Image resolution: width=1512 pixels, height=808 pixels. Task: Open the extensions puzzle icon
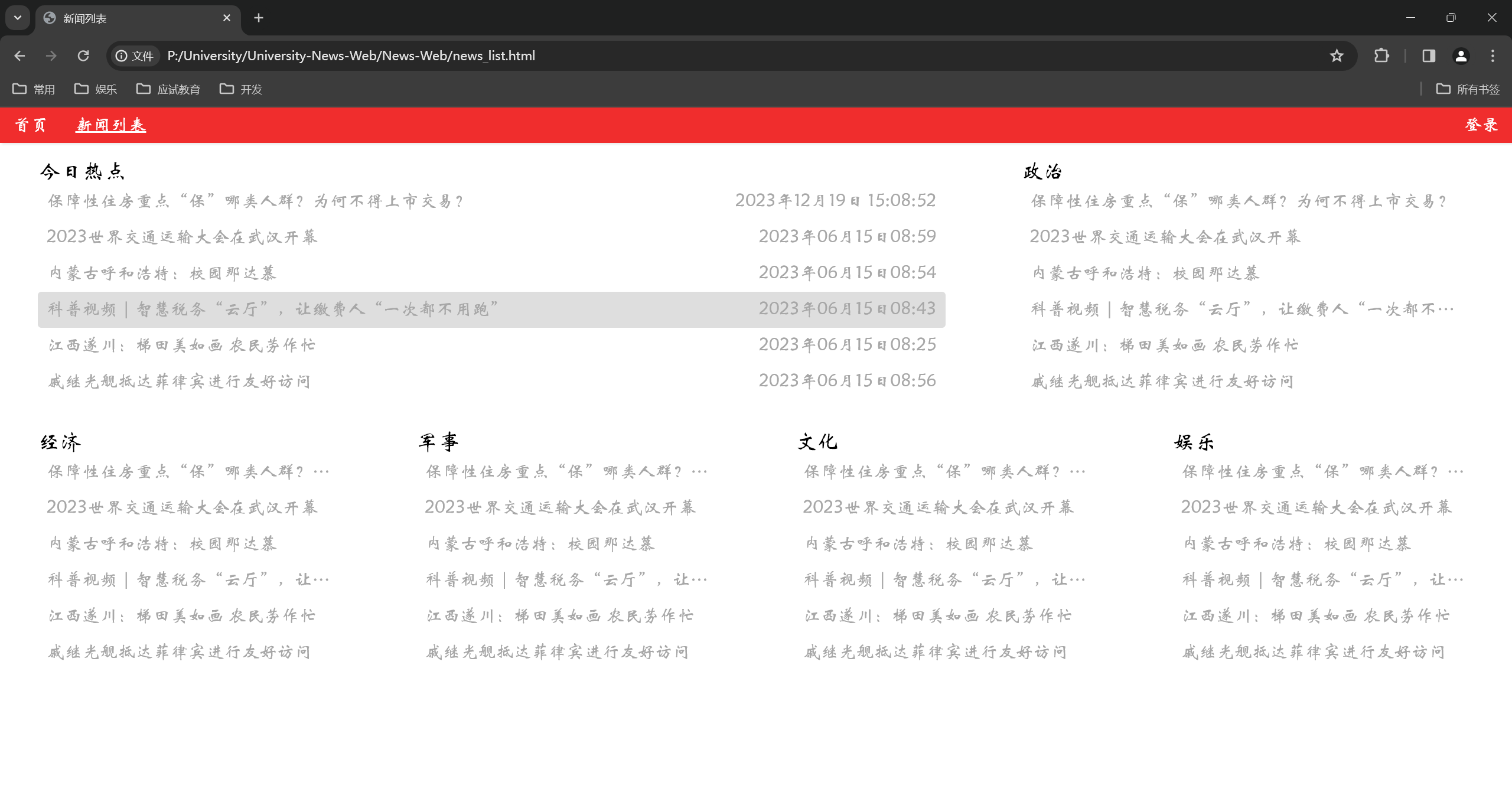coord(1381,56)
